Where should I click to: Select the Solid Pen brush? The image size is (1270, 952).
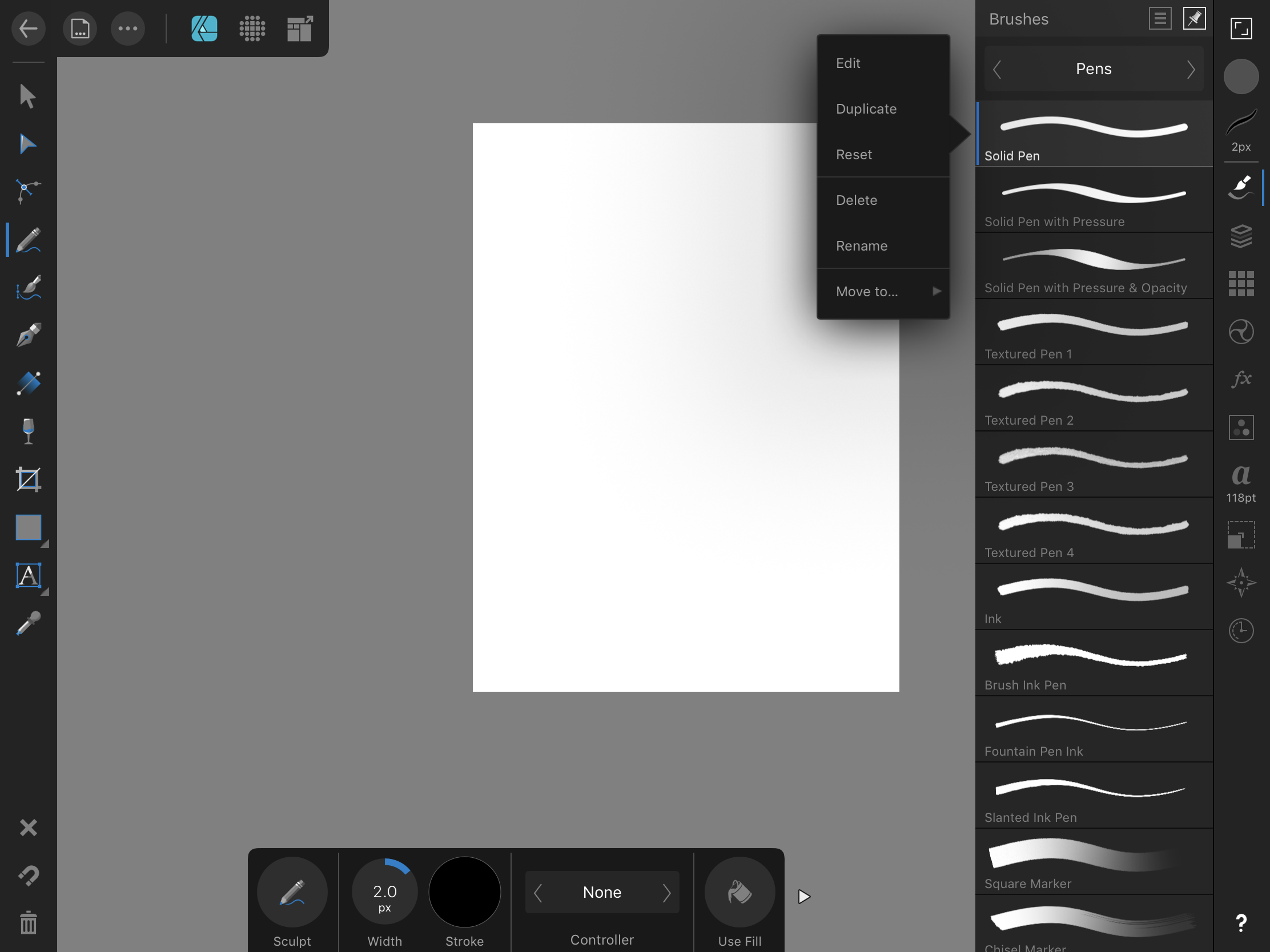1094,134
